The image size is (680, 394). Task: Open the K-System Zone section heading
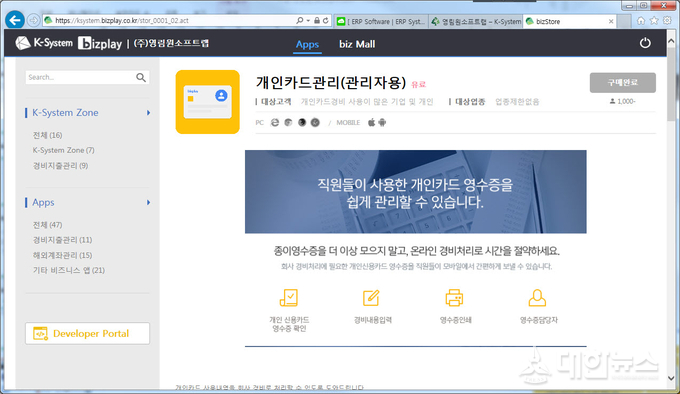(65, 113)
